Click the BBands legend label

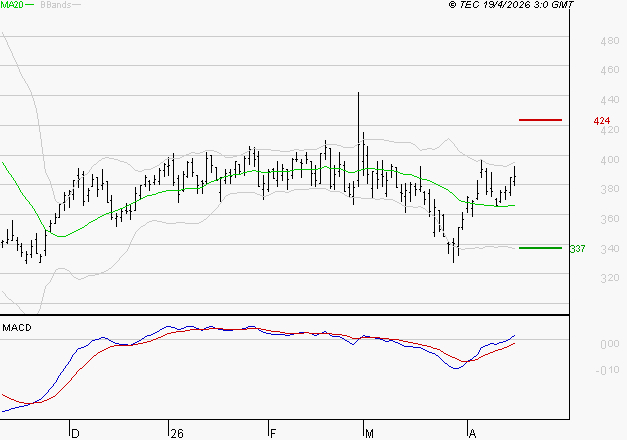coord(55,5)
